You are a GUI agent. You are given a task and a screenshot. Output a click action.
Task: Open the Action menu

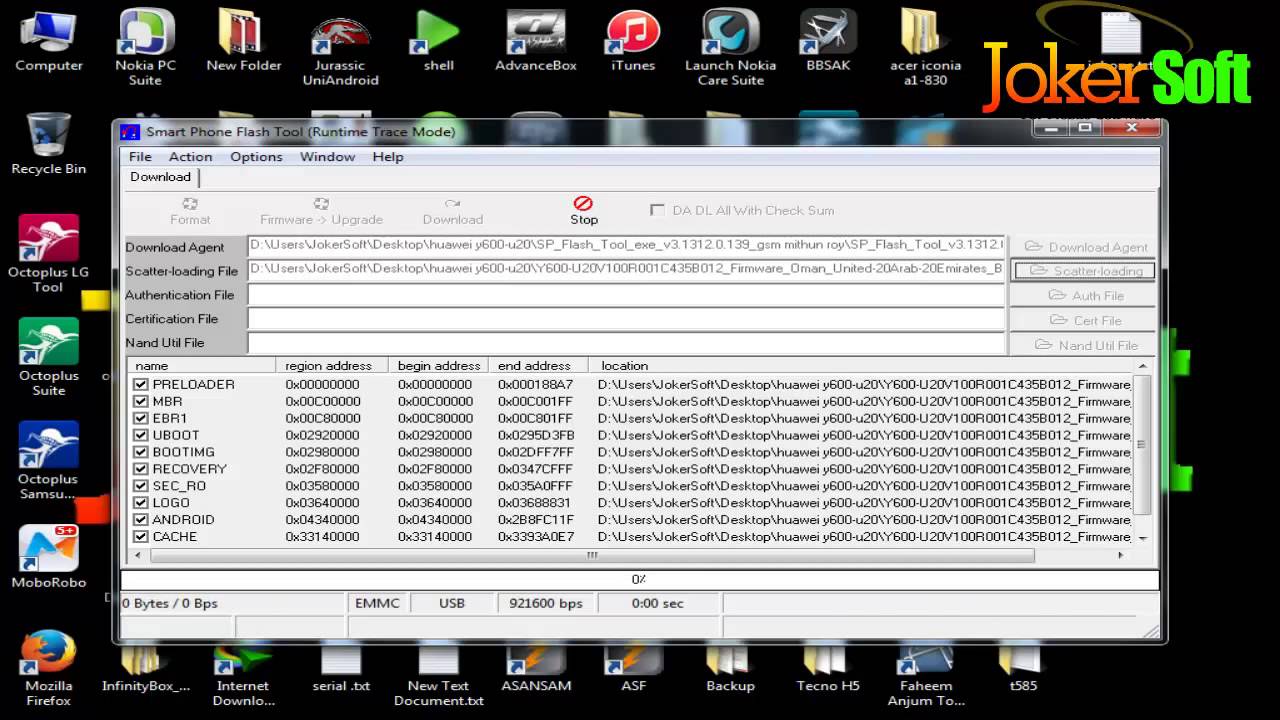click(x=190, y=156)
